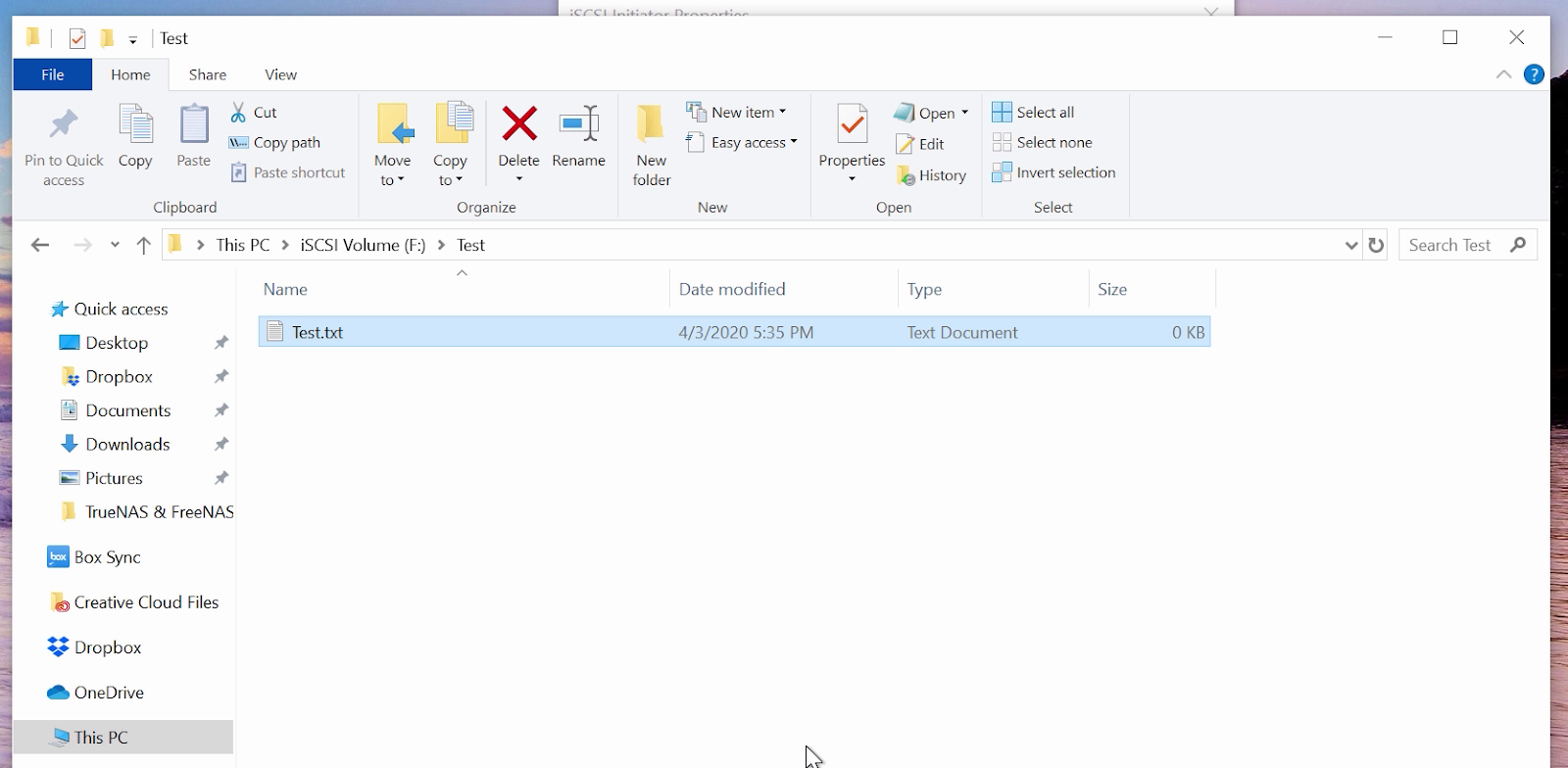Expand the address bar history dropdown
The height and width of the screenshot is (768, 1568).
pyautogui.click(x=1351, y=245)
